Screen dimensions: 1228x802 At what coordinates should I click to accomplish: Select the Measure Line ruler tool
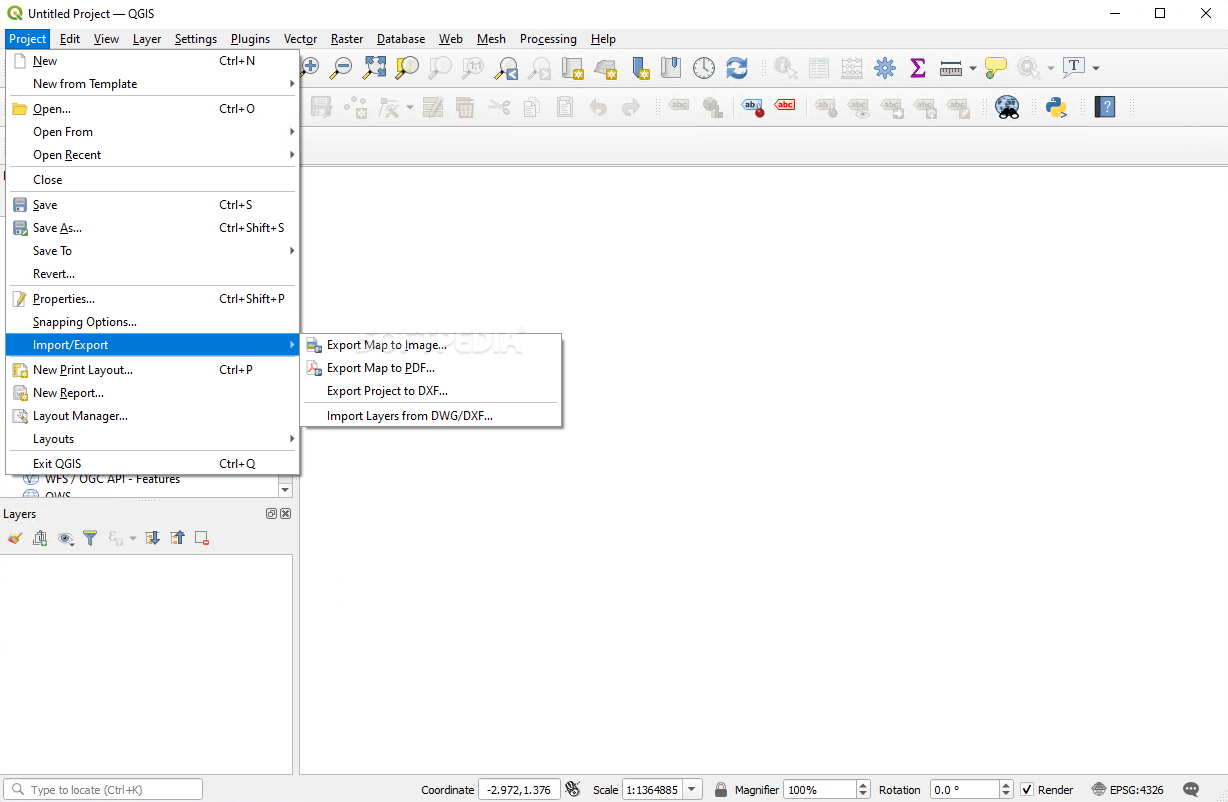click(951, 68)
